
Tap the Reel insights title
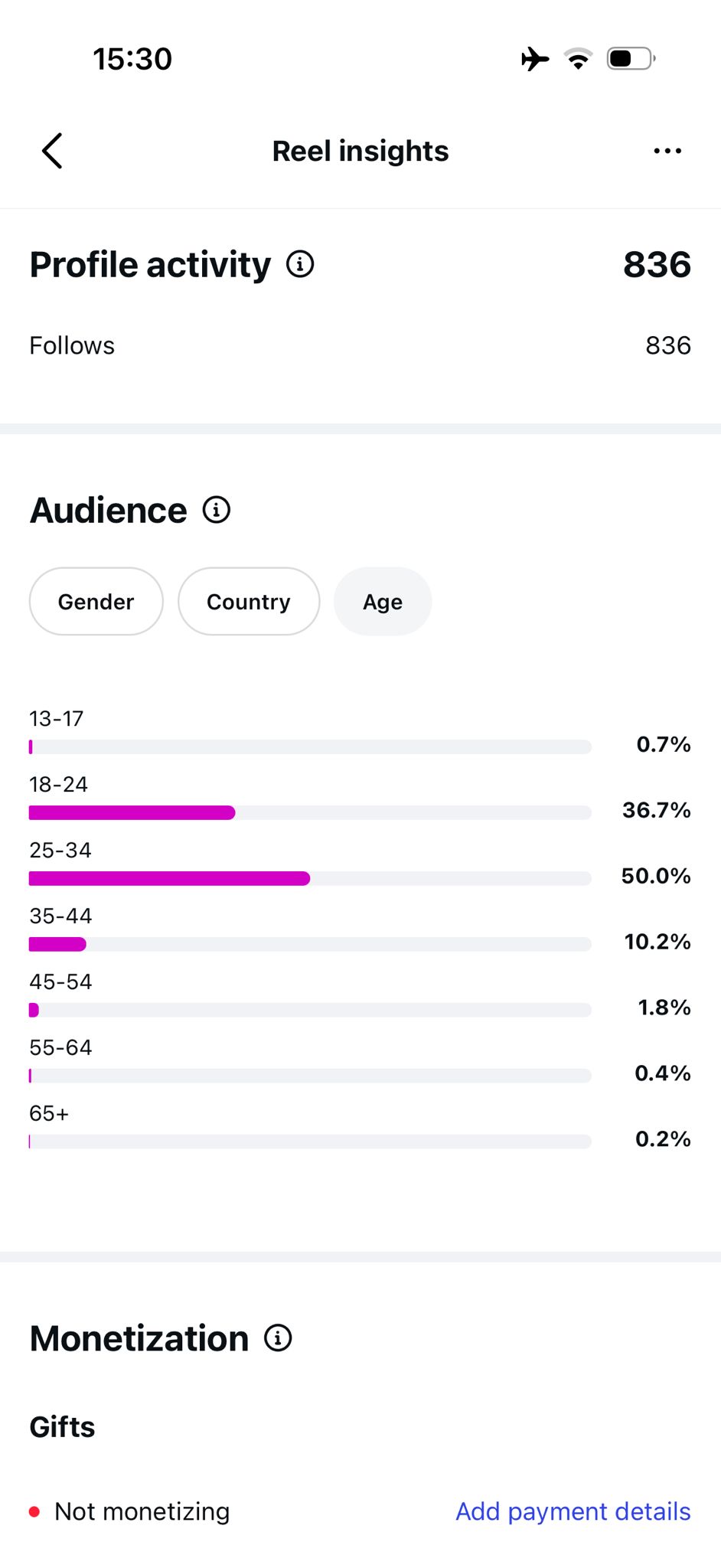(x=360, y=151)
